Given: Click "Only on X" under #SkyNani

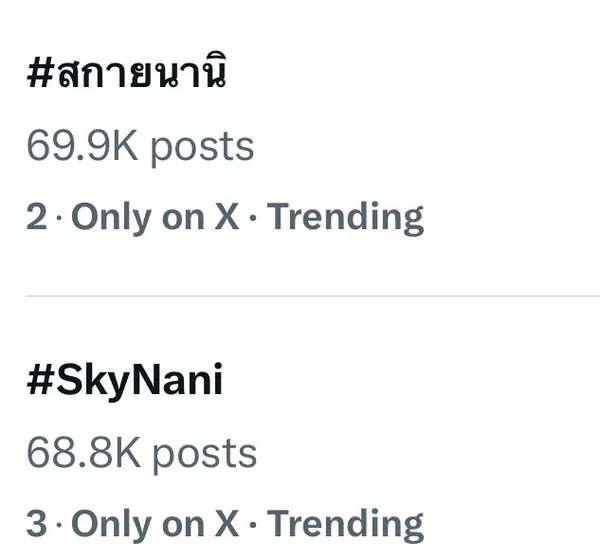Looking at the screenshot, I should tap(155, 523).
